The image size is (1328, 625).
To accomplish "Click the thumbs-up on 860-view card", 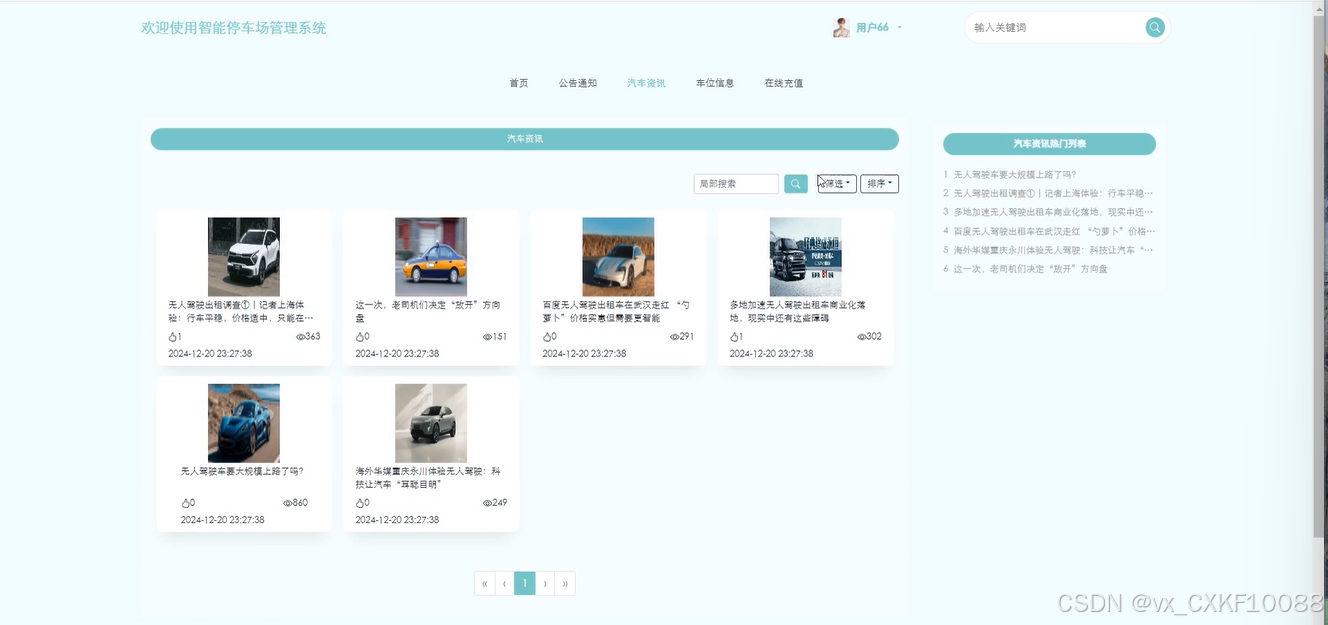I will click(x=185, y=503).
